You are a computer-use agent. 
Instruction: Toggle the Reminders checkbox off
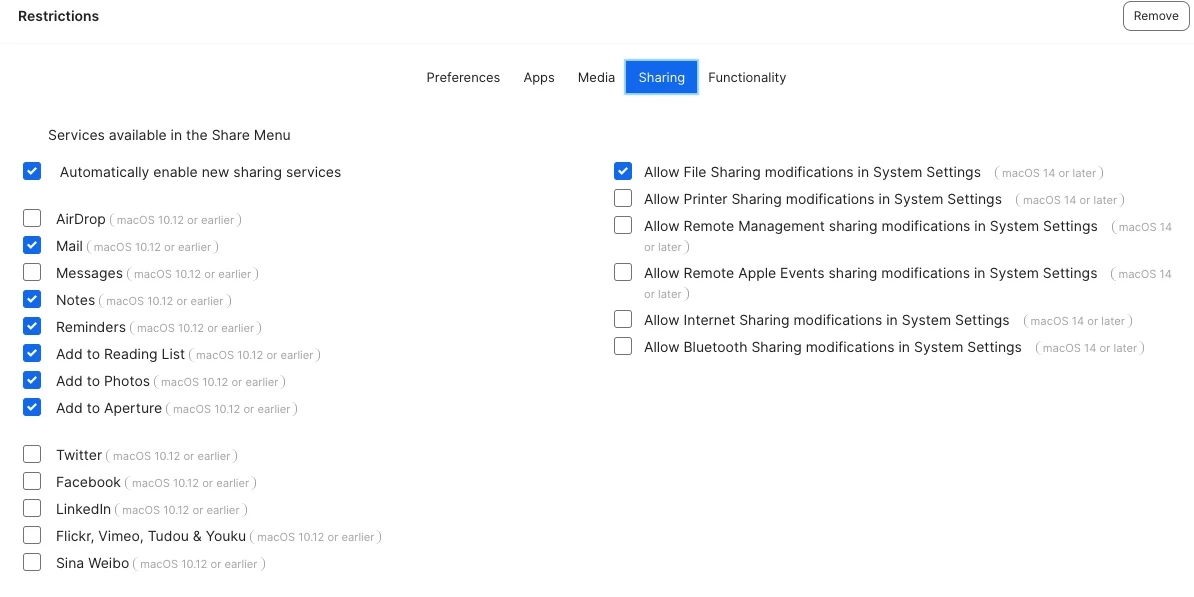[x=32, y=327]
